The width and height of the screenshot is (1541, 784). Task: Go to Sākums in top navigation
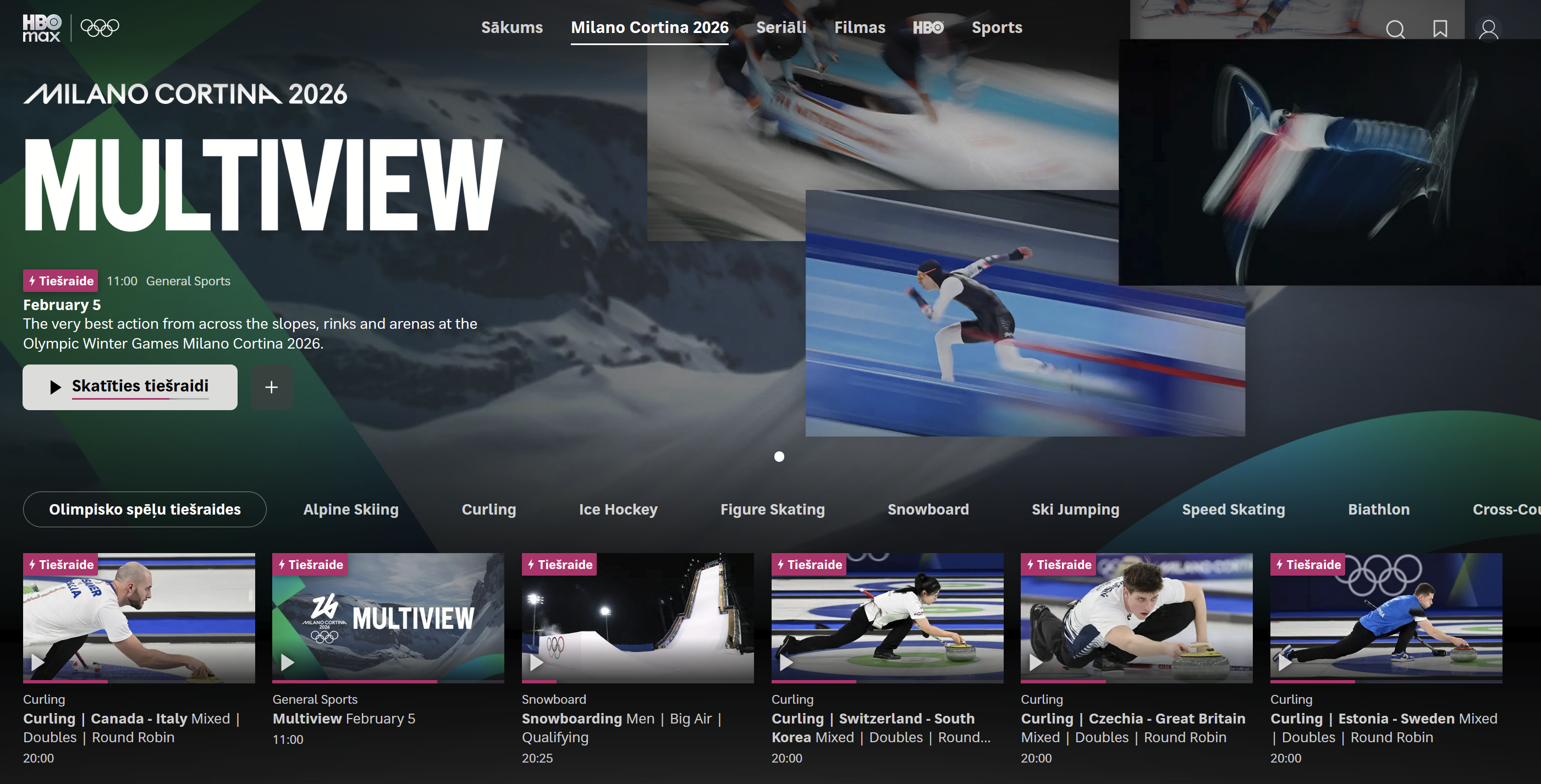click(511, 27)
